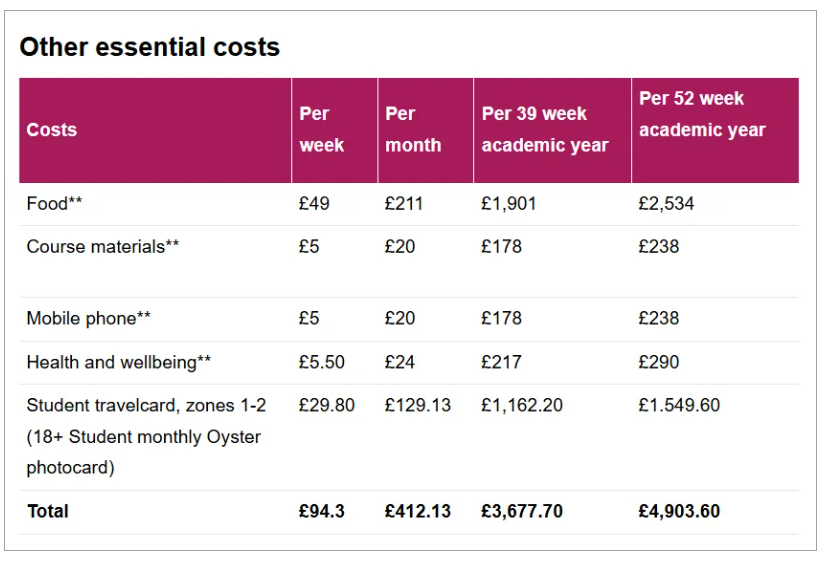Click the £211 food per month cell
The height and width of the screenshot is (562, 829).
point(404,204)
